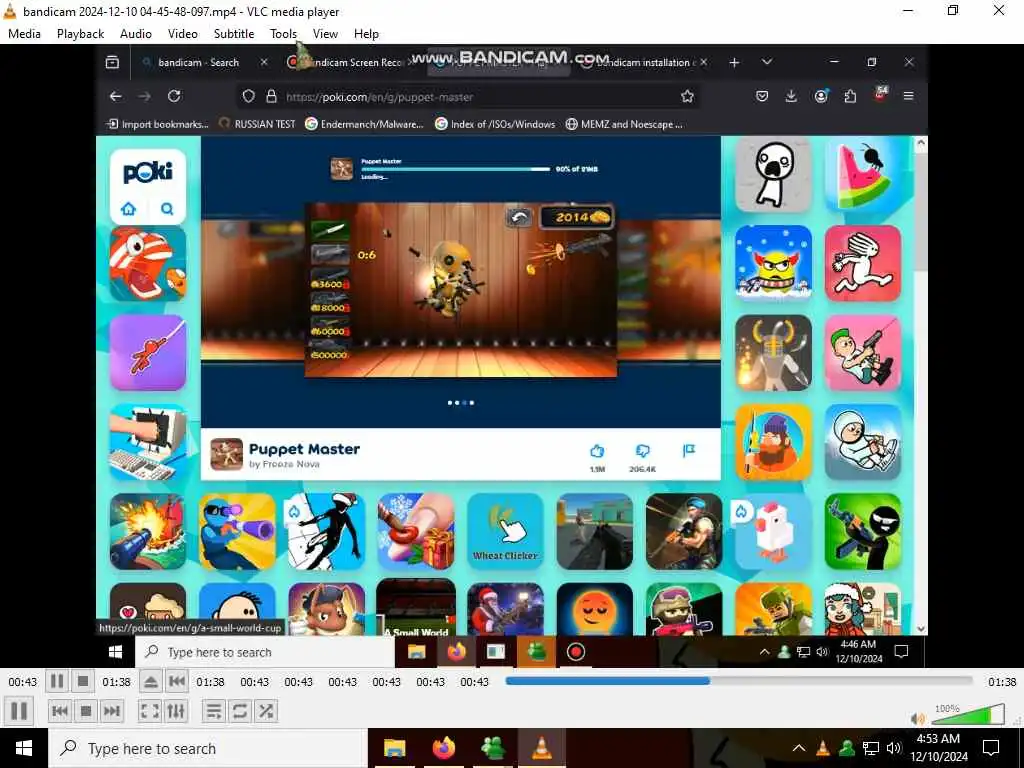
Task: Open the Playback menu
Action: [x=80, y=34]
